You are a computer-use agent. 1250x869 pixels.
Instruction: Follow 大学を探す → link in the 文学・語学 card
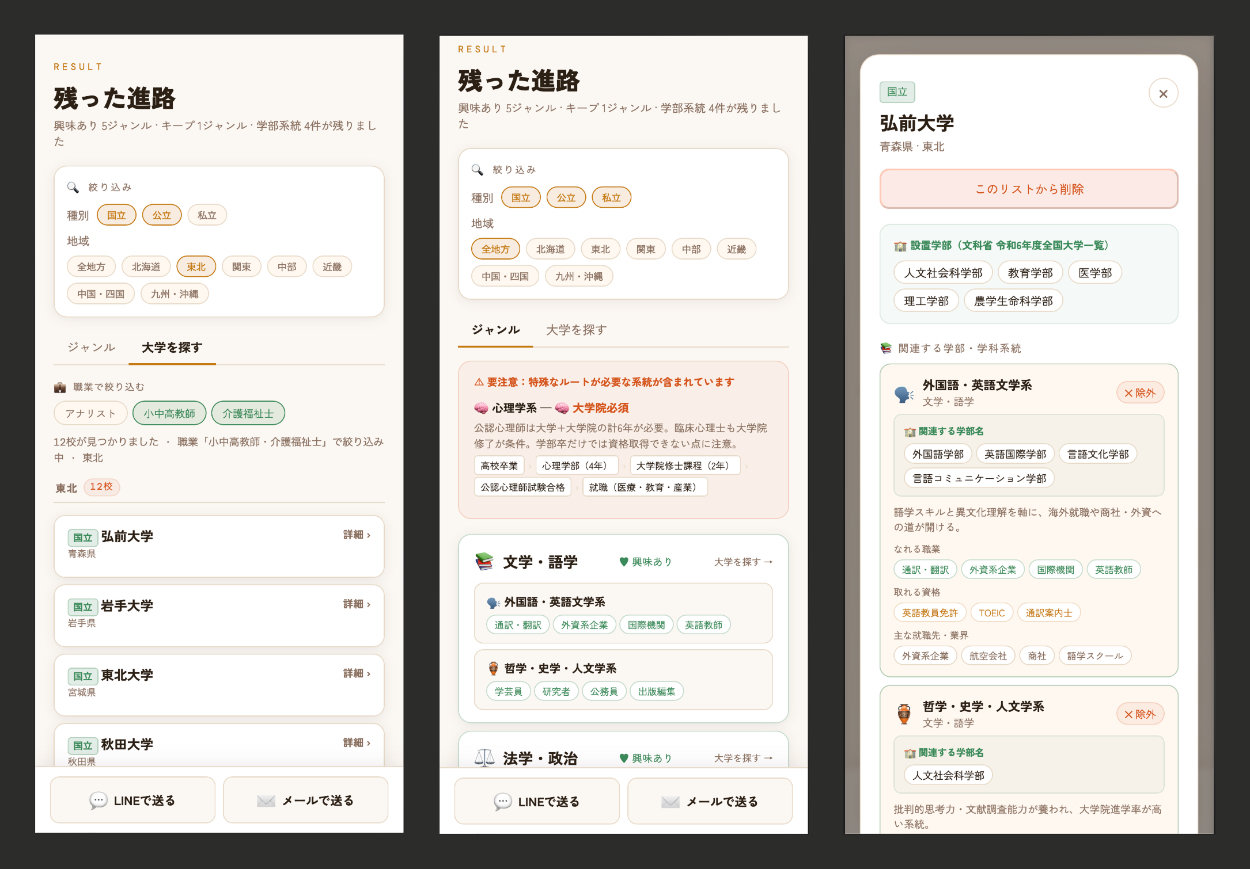pyautogui.click(x=743, y=562)
